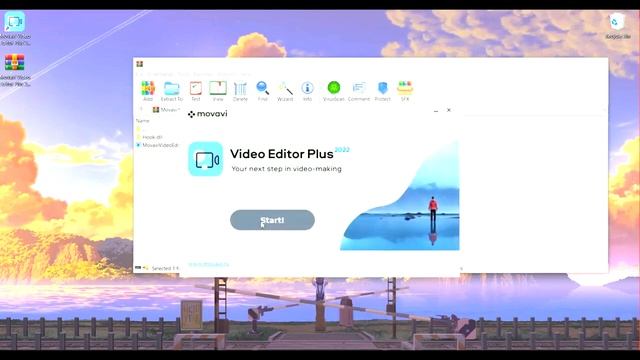The image size is (640, 360).
Task: Click the View icon in WinRAR toolbar
Action: (218, 91)
